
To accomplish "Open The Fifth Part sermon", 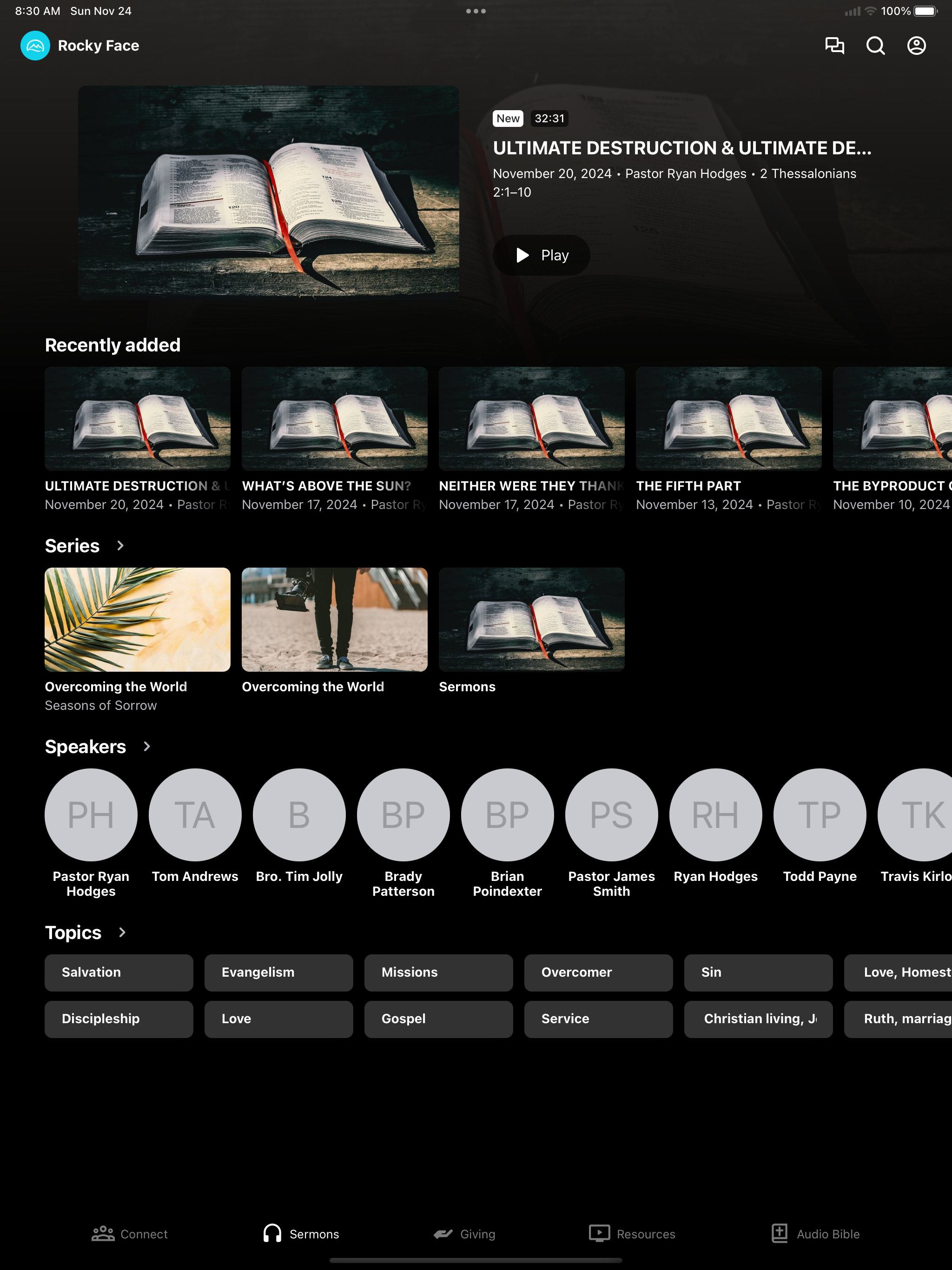I will (x=728, y=439).
